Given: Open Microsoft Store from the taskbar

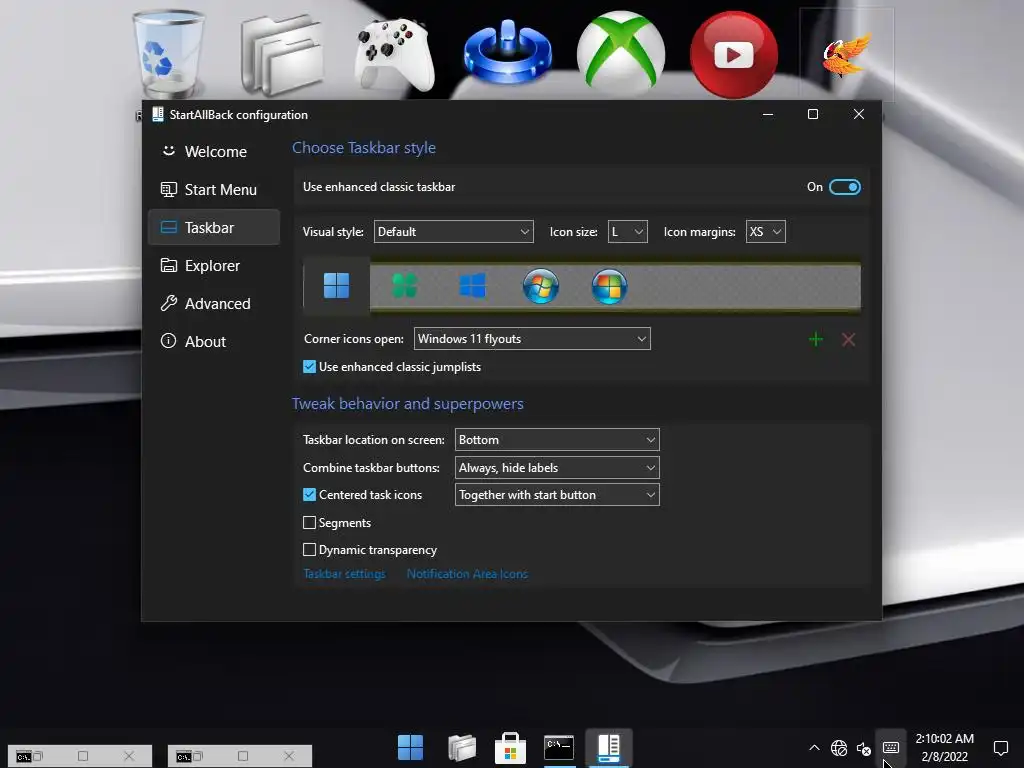Looking at the screenshot, I should [510, 748].
